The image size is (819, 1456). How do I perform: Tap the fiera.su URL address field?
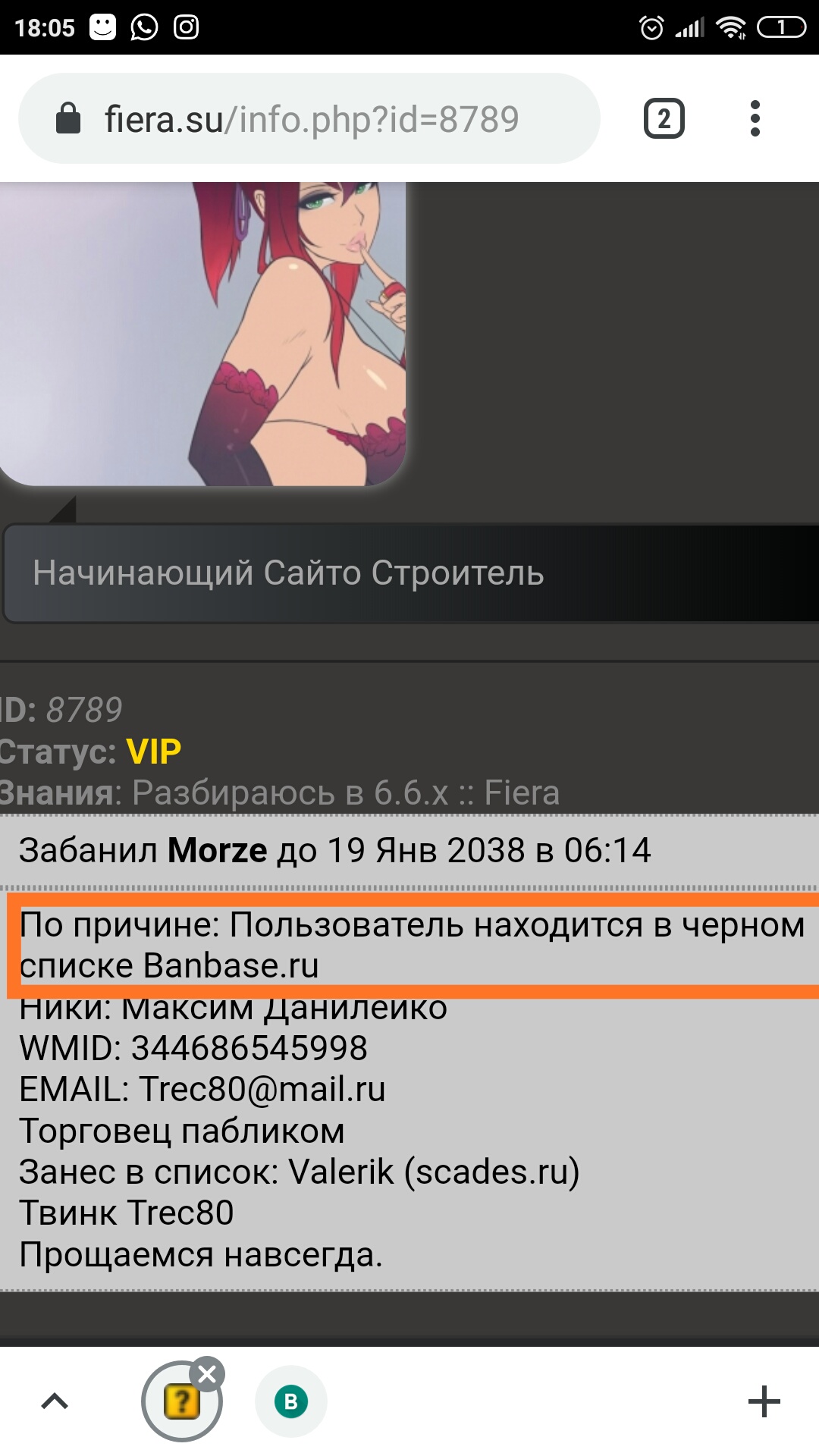[x=309, y=118]
